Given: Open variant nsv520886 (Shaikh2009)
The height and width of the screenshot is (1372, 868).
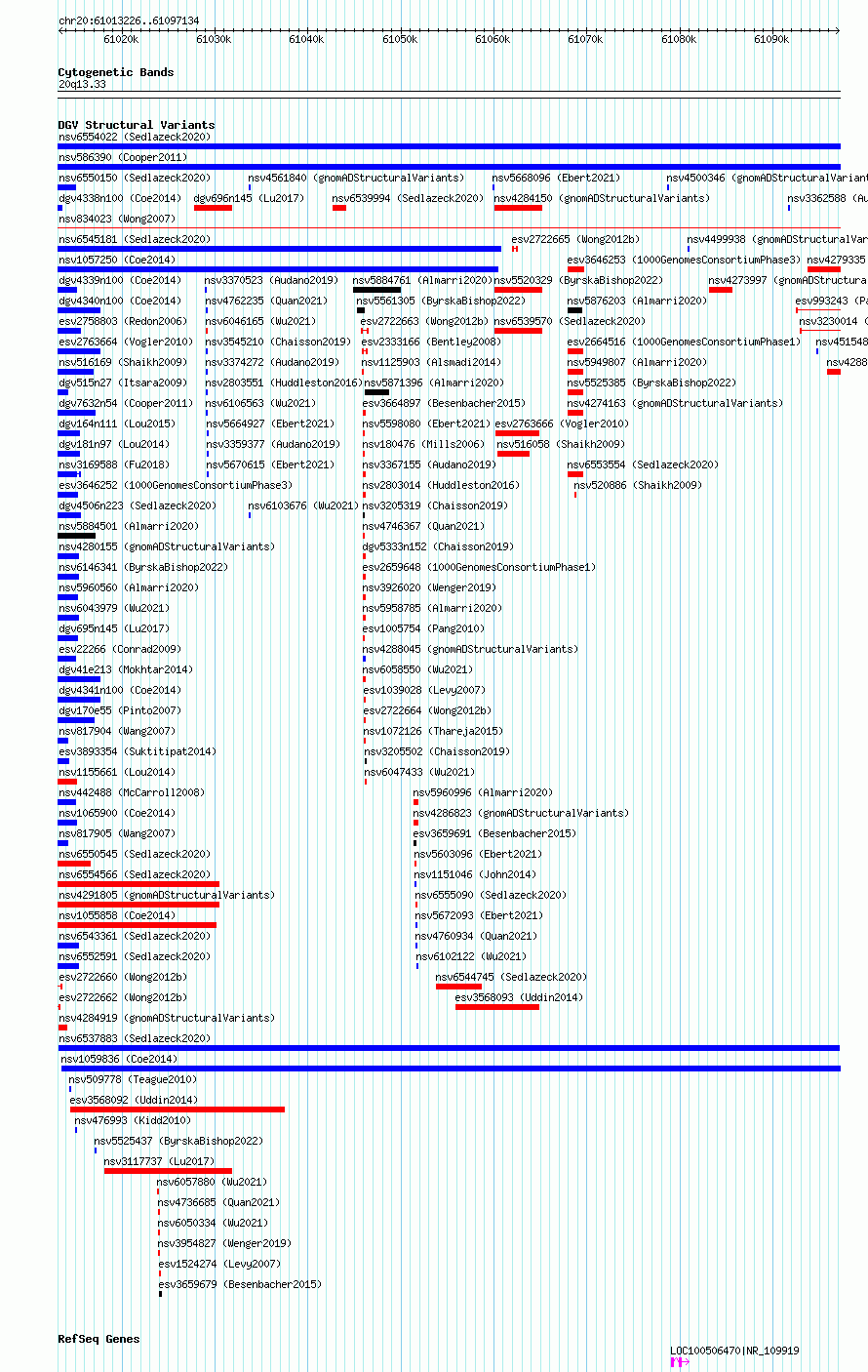Looking at the screenshot, I should [x=638, y=485].
